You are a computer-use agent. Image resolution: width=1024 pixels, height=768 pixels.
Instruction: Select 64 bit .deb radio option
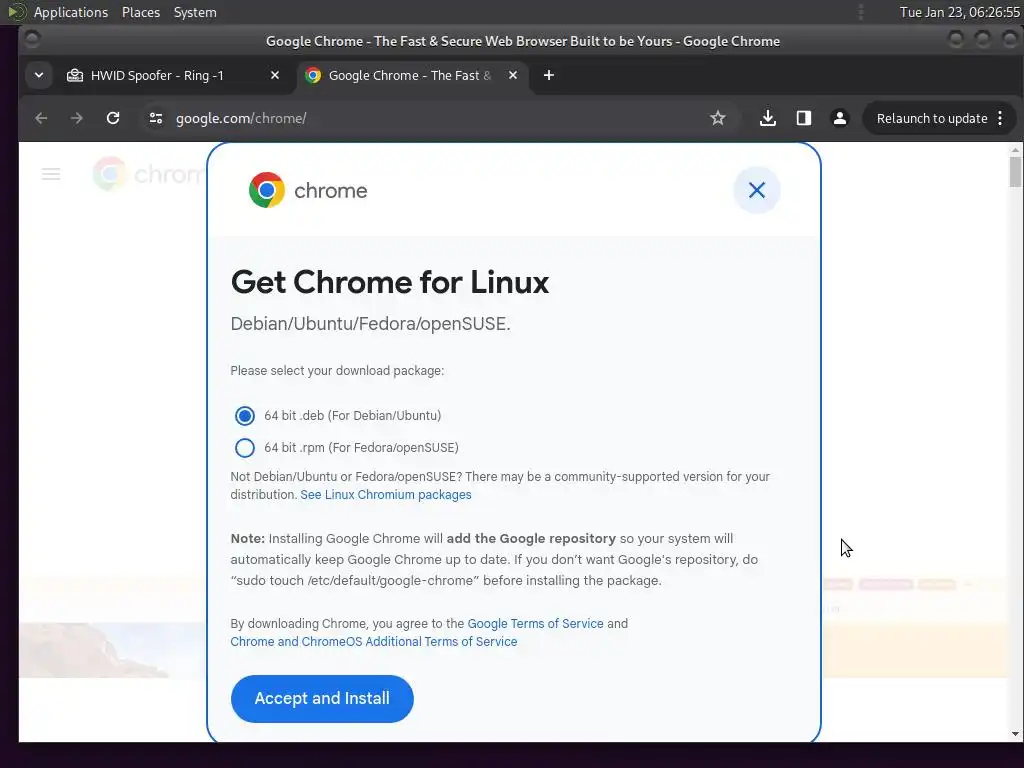coord(245,415)
